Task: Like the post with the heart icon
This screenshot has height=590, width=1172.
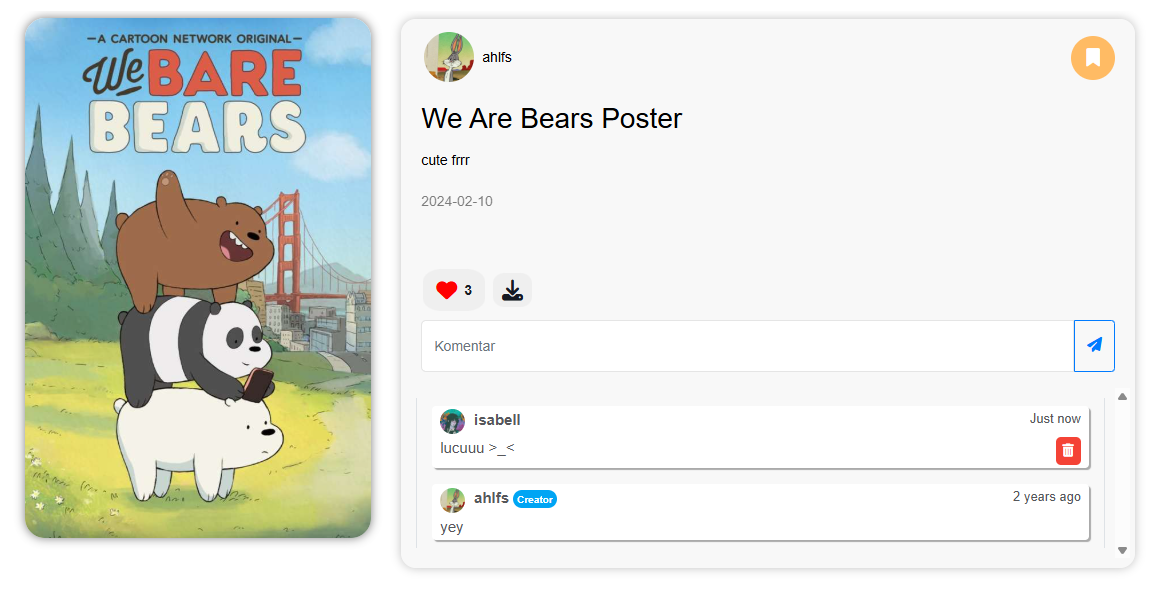Action: [x=446, y=290]
